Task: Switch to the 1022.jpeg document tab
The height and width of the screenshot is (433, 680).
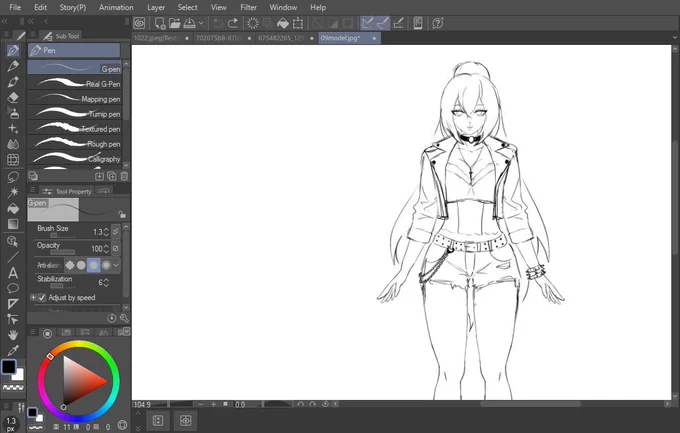Action: (161, 38)
